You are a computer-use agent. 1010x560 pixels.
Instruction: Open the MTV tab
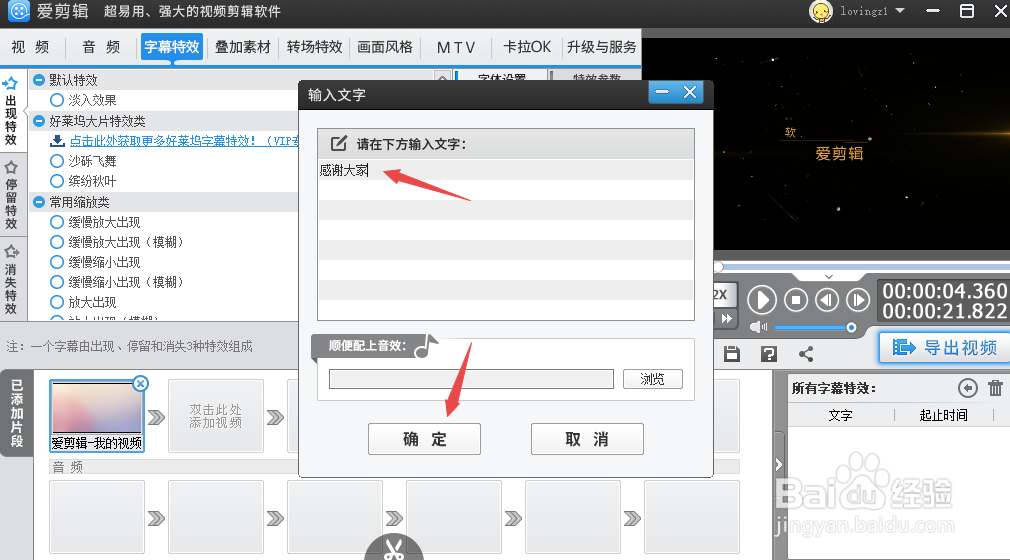pos(456,47)
